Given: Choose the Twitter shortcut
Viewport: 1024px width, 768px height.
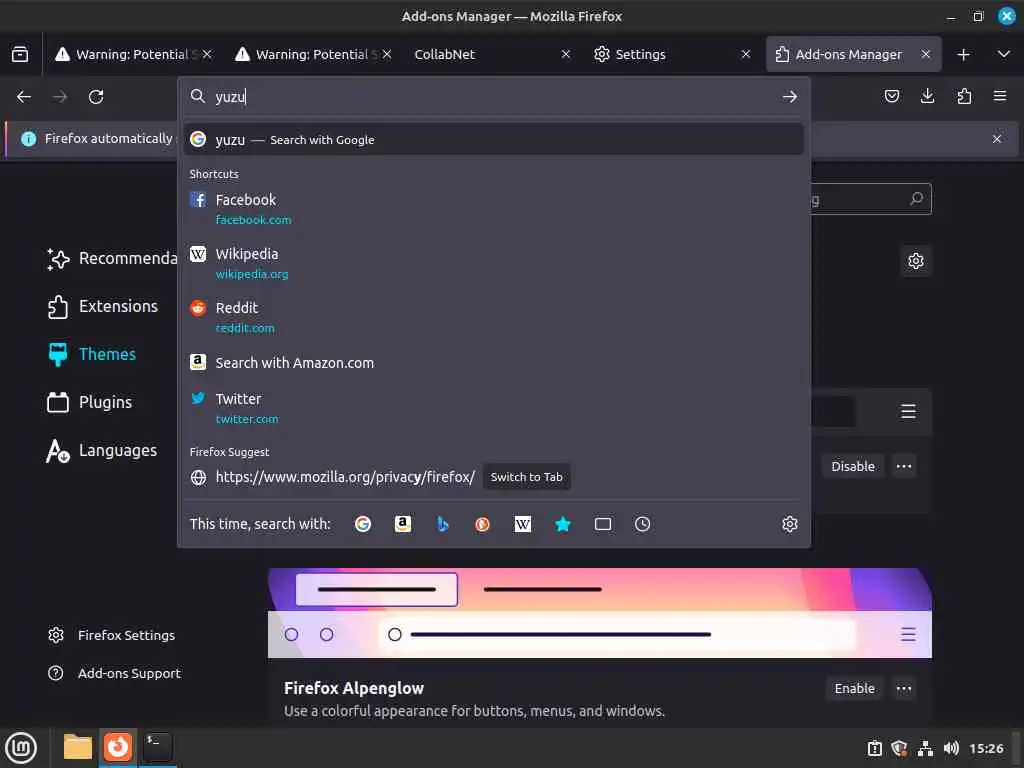Looking at the screenshot, I should [x=494, y=408].
